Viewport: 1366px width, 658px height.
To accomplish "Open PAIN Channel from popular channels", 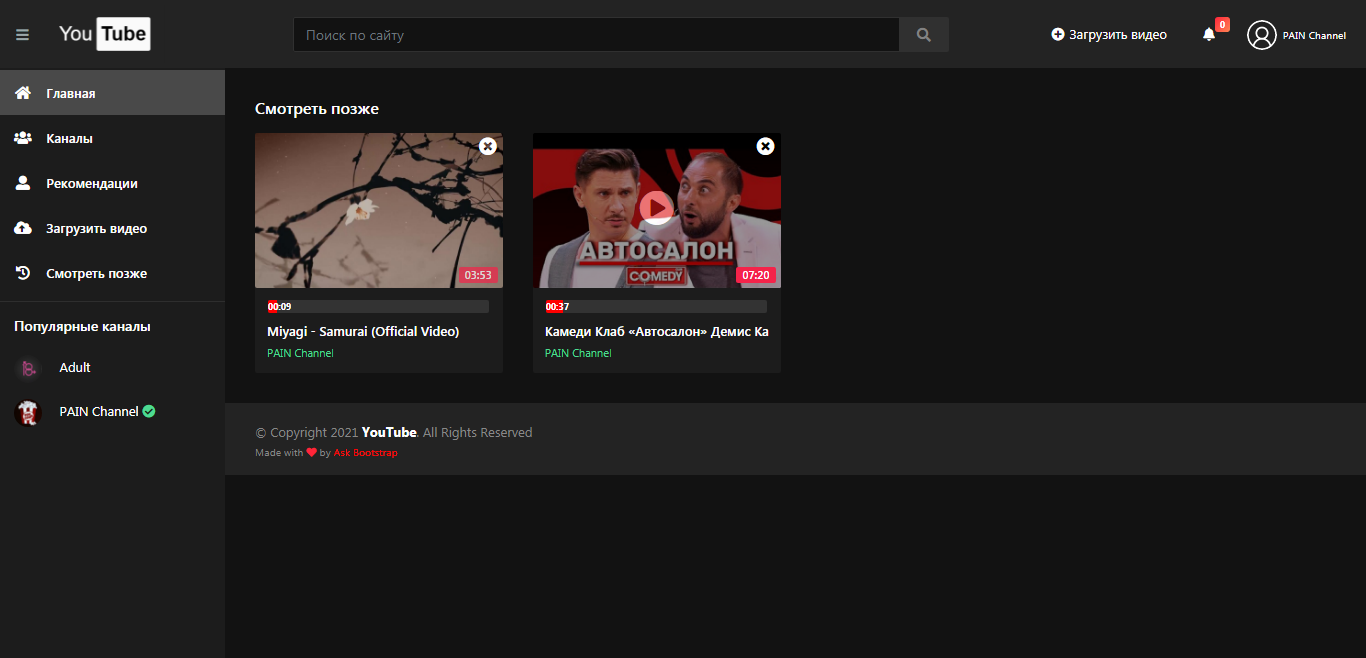I will [x=99, y=411].
